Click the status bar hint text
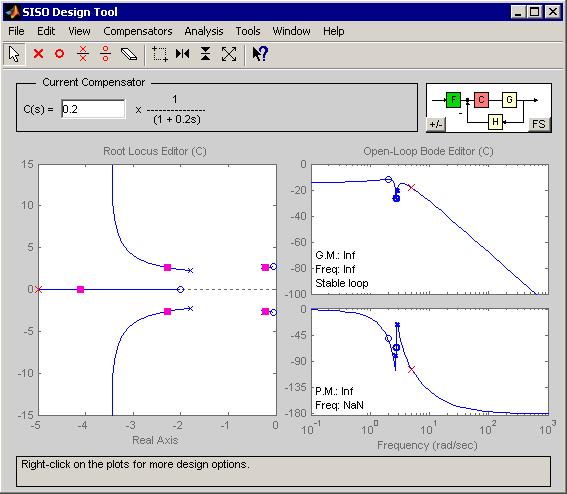This screenshot has height=494, width=567. pyautogui.click(x=135, y=464)
